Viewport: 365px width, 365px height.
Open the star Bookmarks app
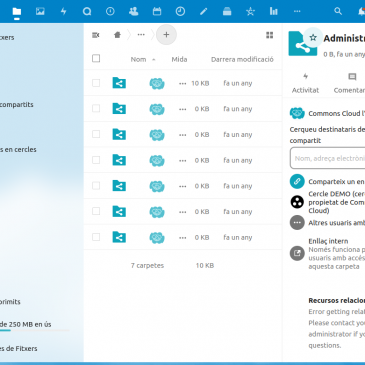pyautogui.click(x=250, y=12)
